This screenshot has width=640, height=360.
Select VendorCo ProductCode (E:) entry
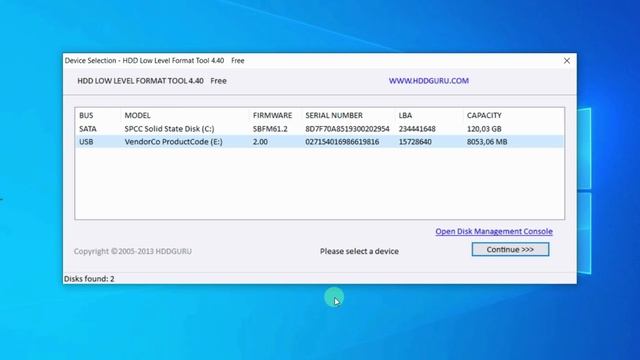pyautogui.click(x=173, y=142)
